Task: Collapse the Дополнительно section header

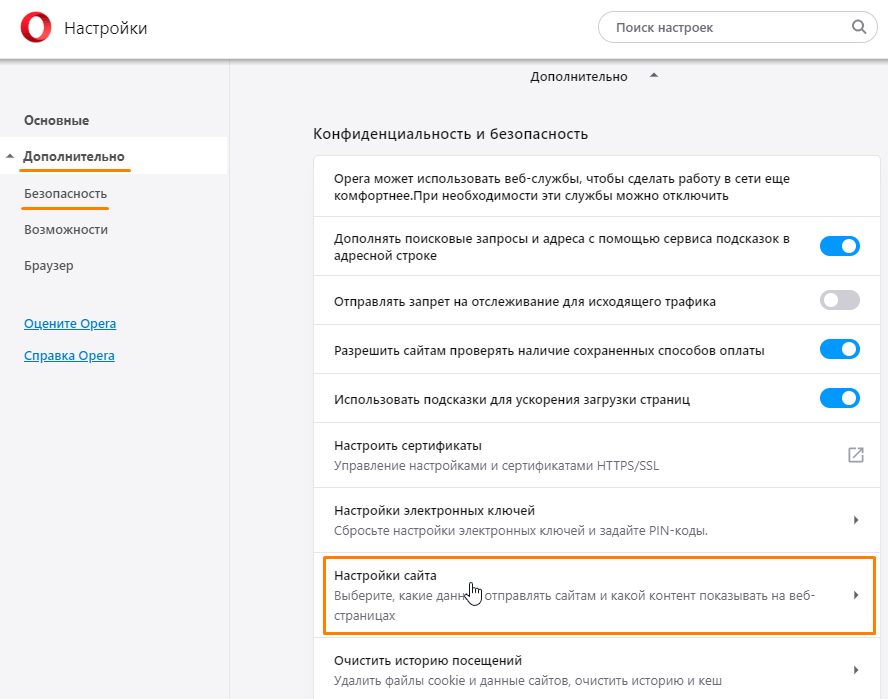Action: click(x=653, y=75)
